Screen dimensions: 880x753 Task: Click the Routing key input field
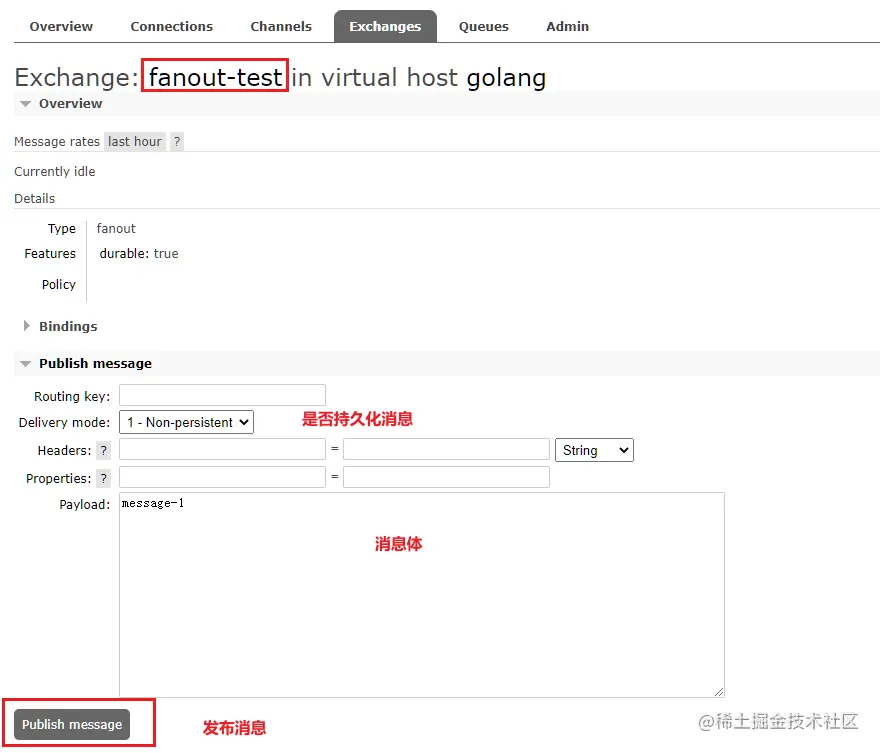(x=222, y=395)
